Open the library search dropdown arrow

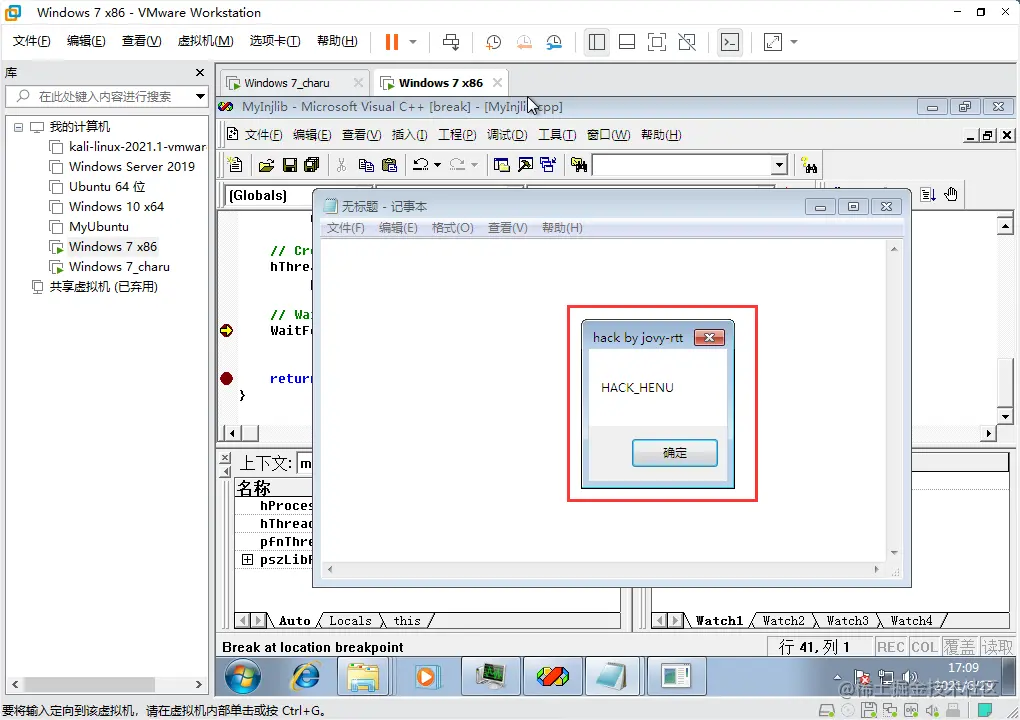[x=200, y=96]
